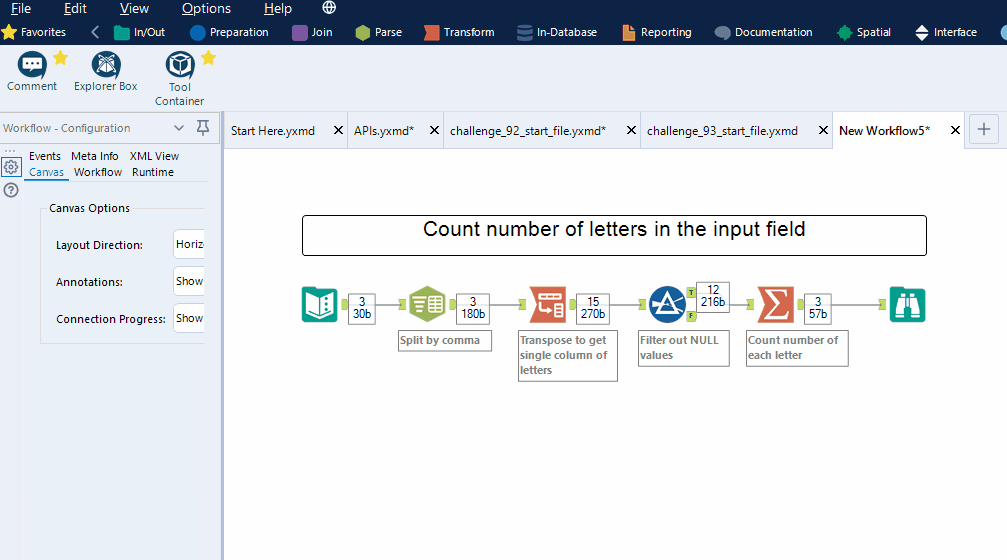Image resolution: width=1007 pixels, height=560 pixels.
Task: Toggle favorite star on Tool Container
Action: [x=208, y=58]
